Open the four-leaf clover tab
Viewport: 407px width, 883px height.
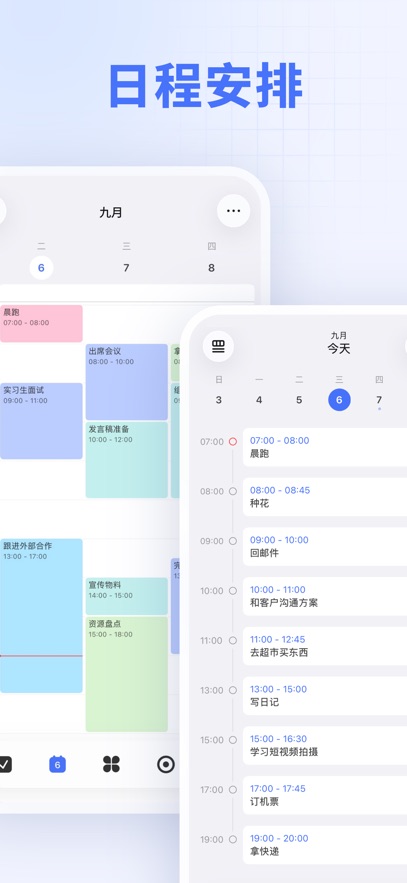coord(111,764)
